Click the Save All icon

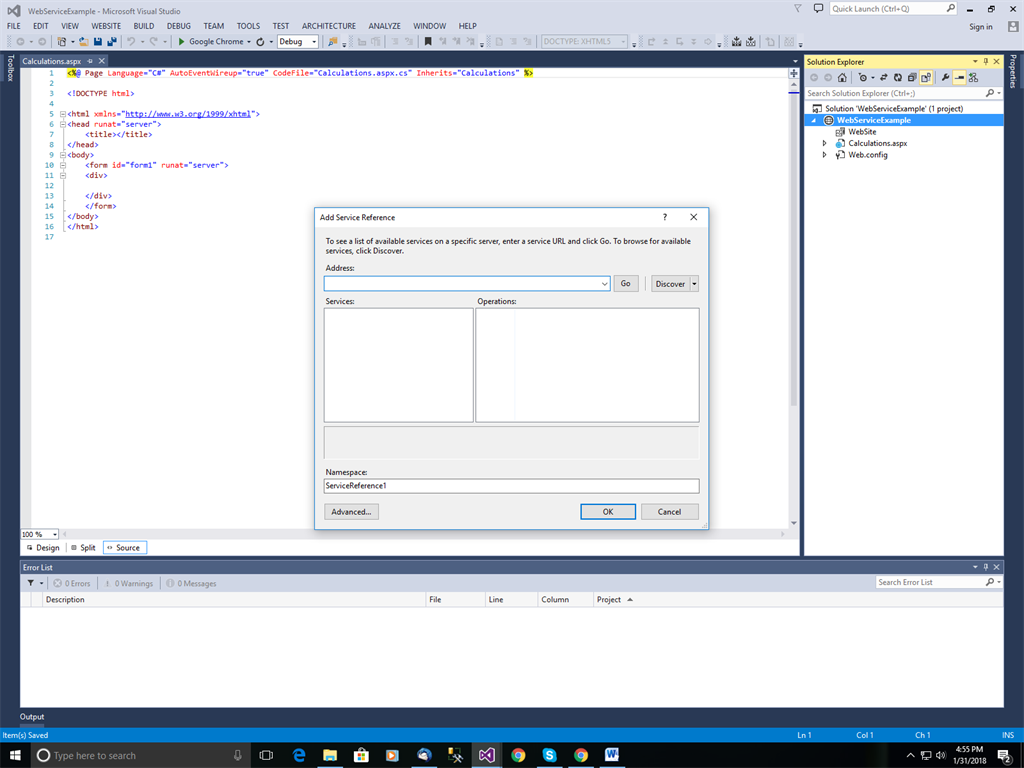click(x=112, y=41)
